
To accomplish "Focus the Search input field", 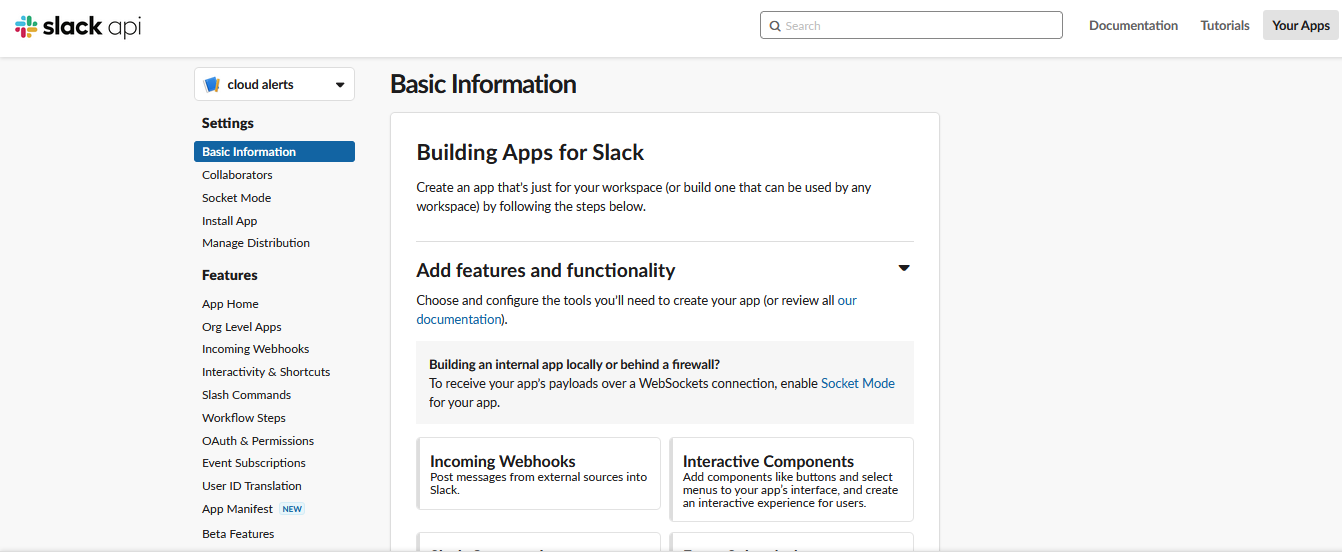I will click(x=911, y=25).
